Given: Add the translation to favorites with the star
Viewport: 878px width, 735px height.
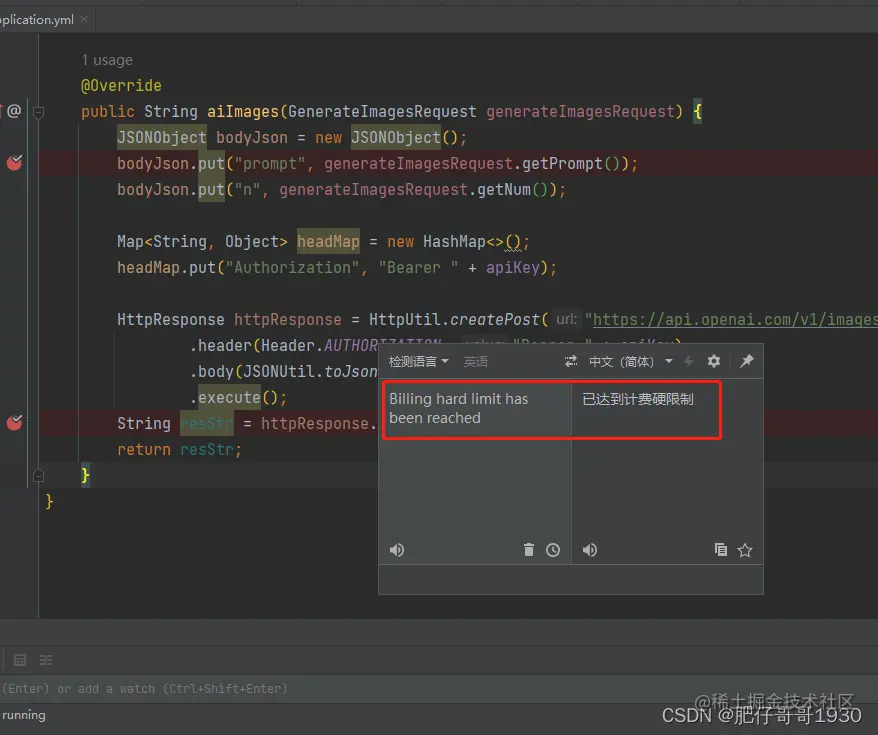Looking at the screenshot, I should click(x=745, y=550).
